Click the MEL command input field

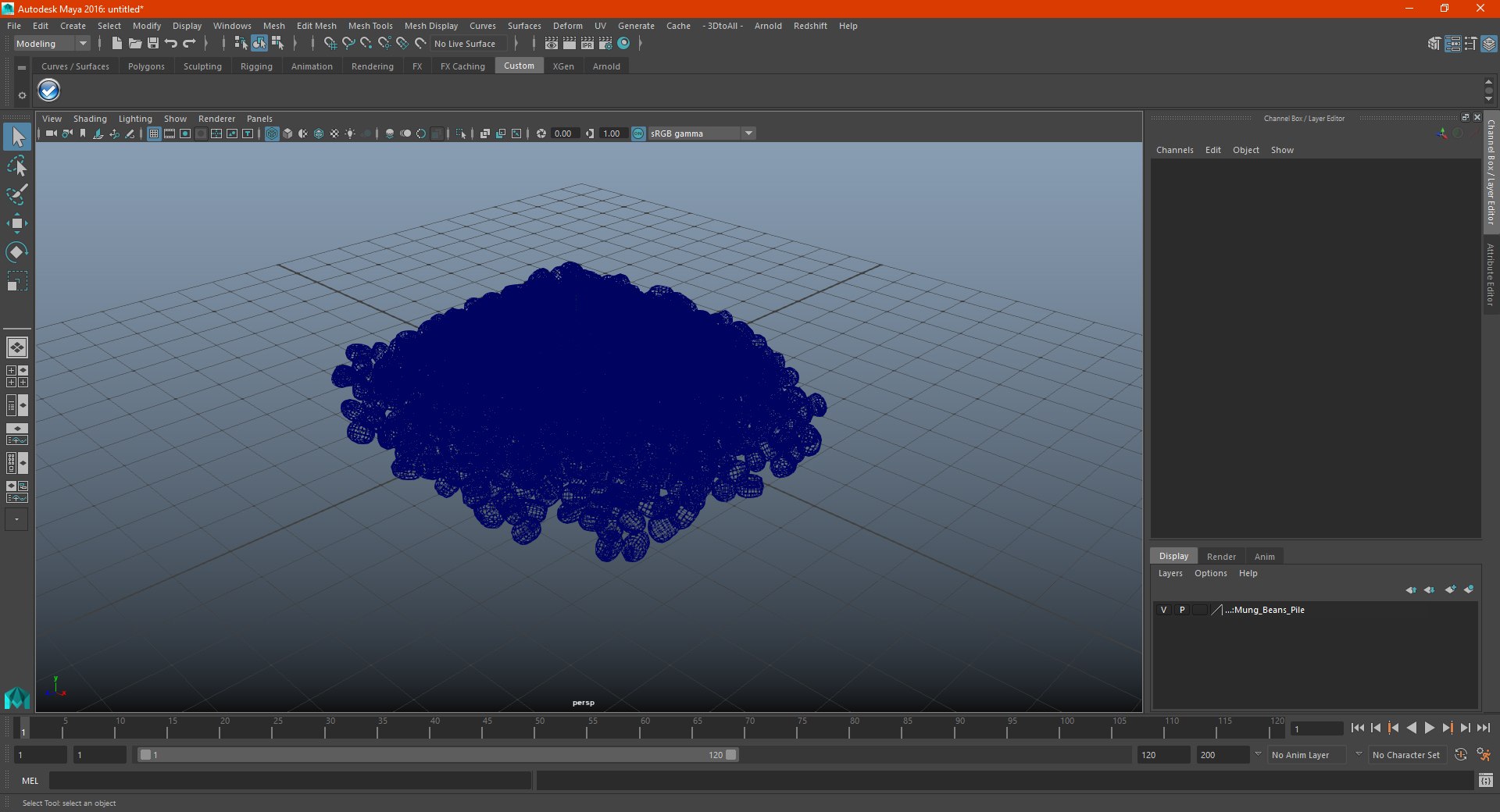click(x=291, y=780)
